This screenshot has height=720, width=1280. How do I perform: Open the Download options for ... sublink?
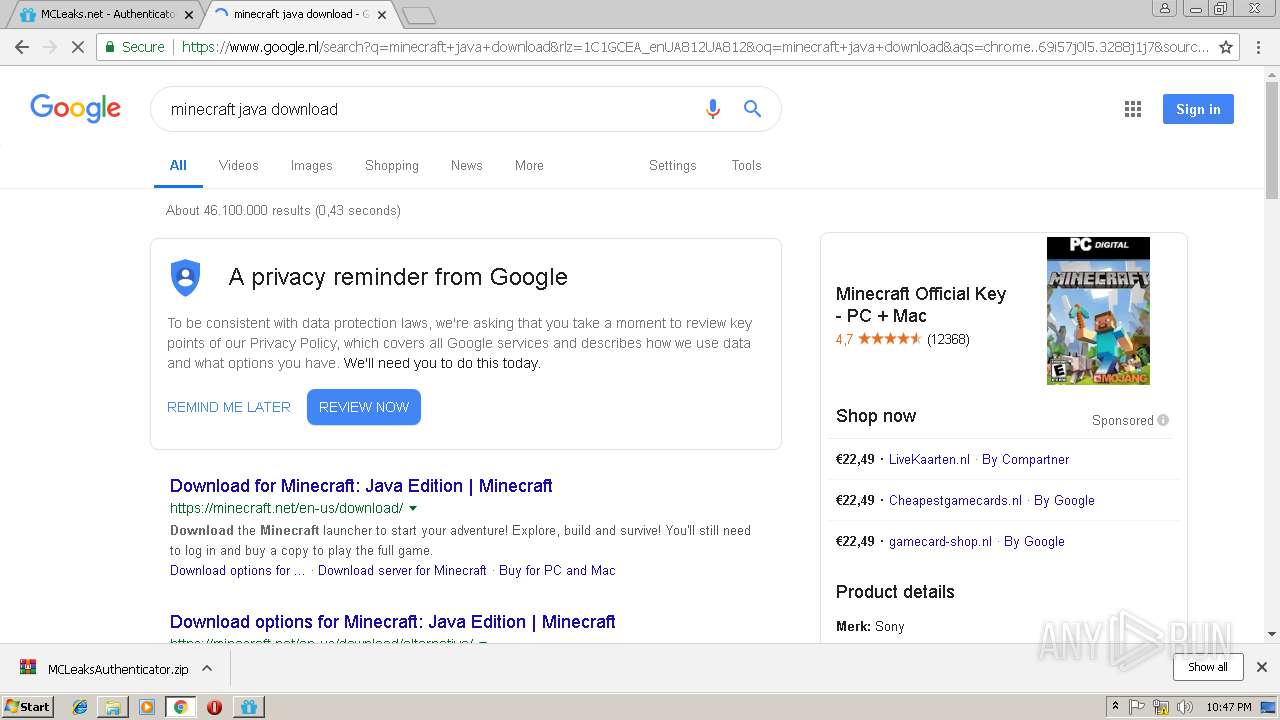237,570
